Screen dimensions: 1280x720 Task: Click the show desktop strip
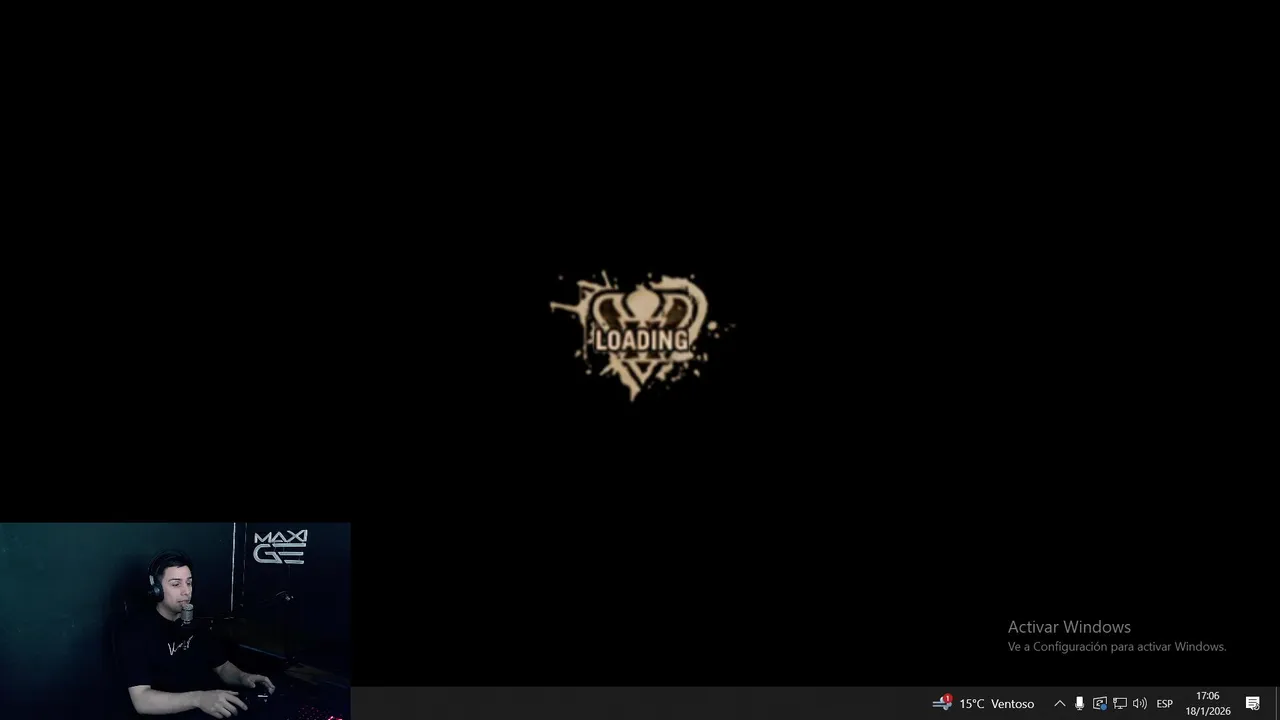coord(1277,703)
